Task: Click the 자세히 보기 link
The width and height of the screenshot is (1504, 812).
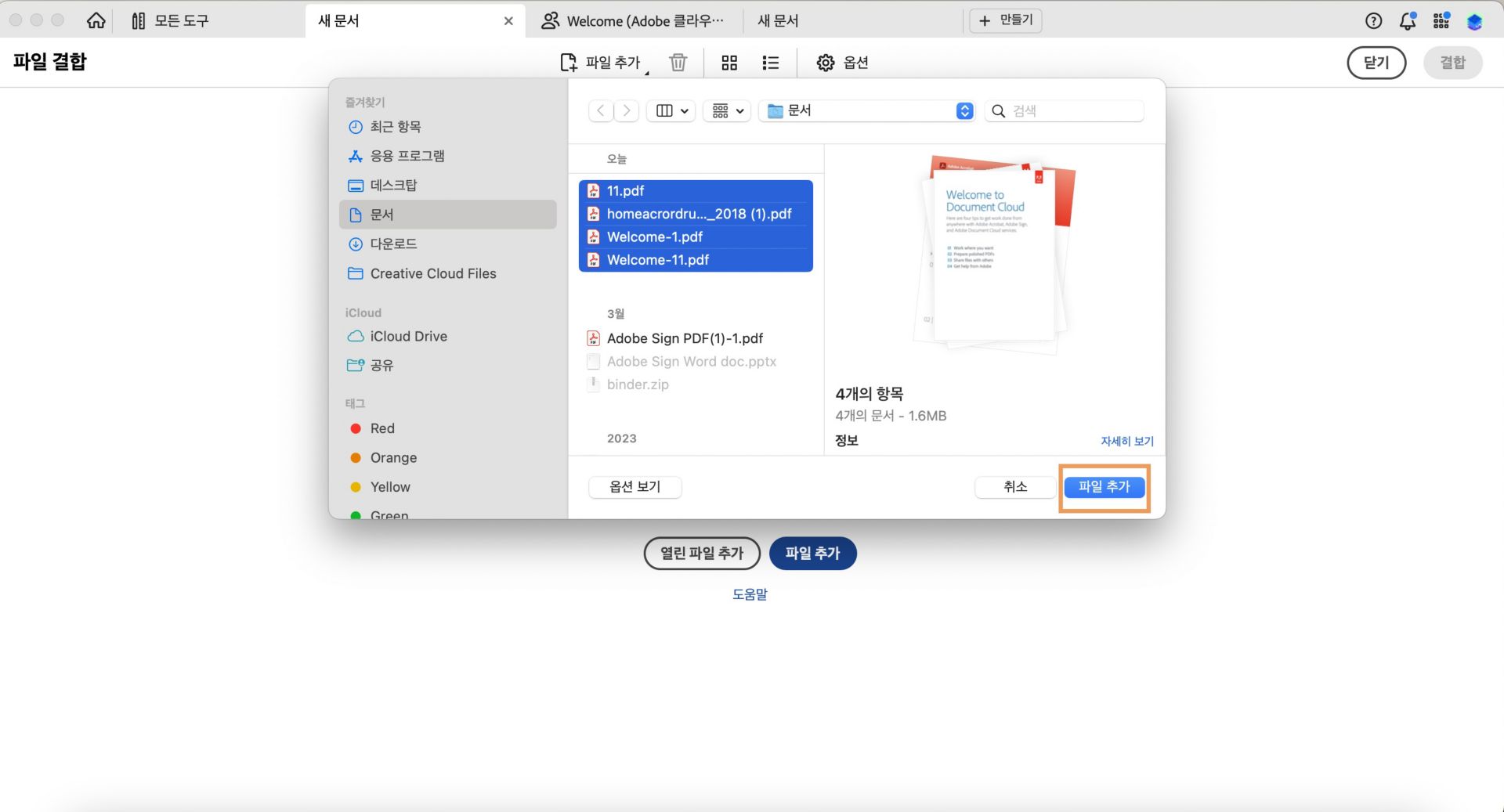Action: 1126,441
